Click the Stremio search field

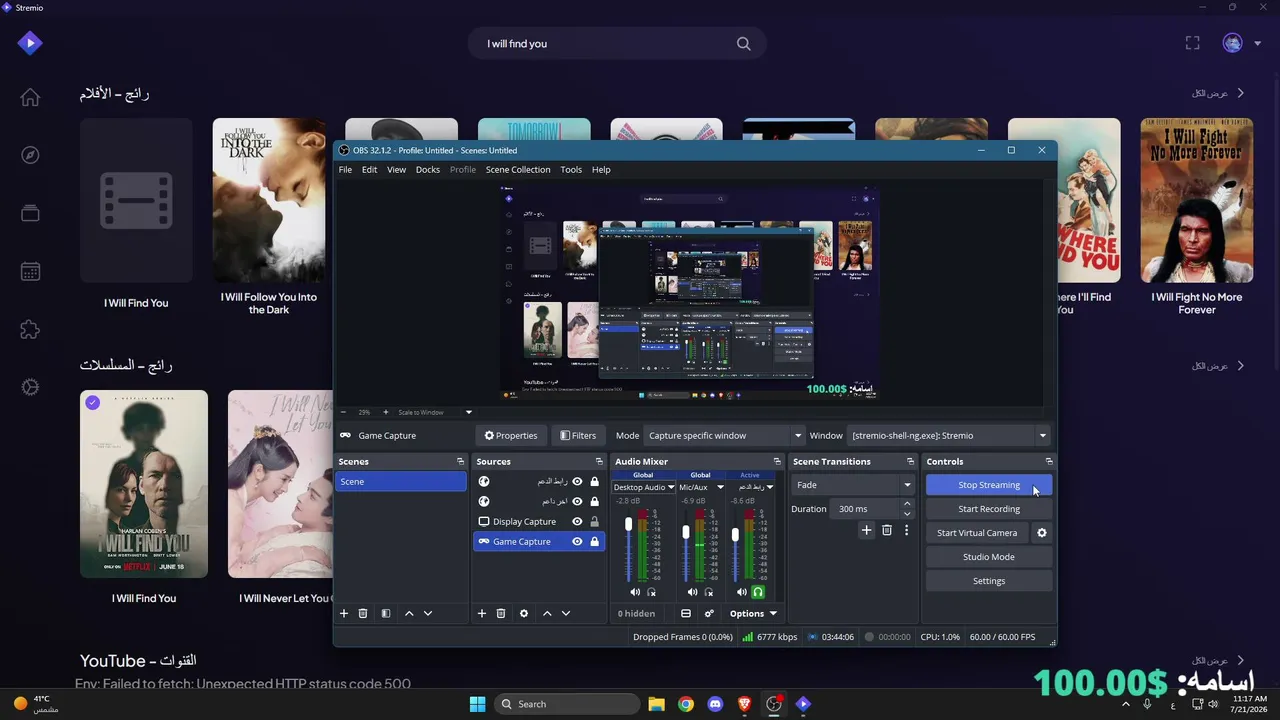pos(617,43)
